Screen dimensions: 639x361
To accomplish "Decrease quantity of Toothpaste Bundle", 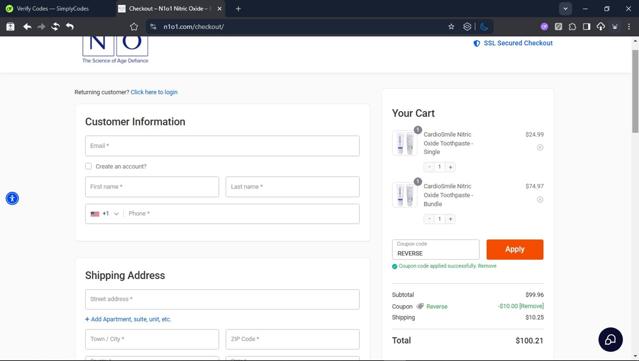I will [429, 219].
